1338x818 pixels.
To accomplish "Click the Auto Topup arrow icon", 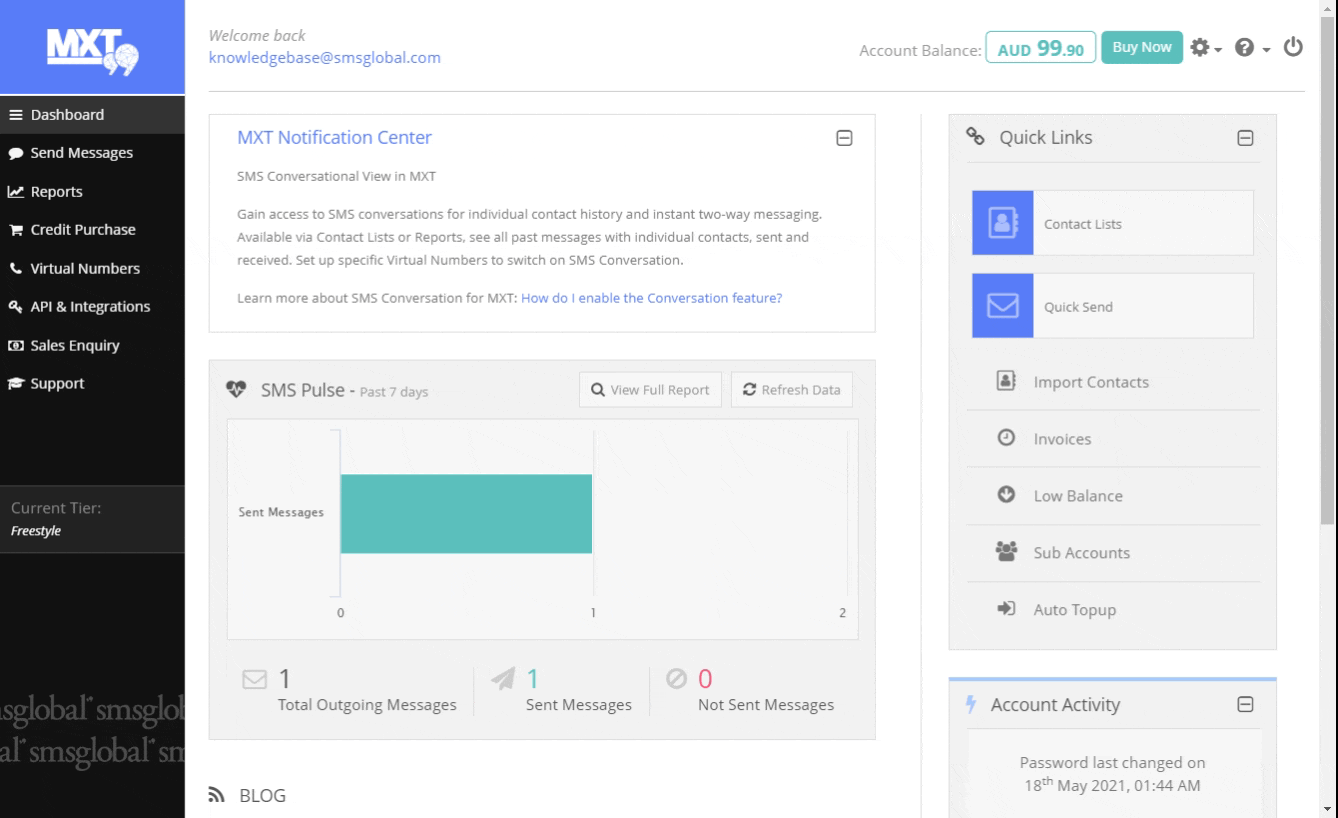I will (1007, 609).
